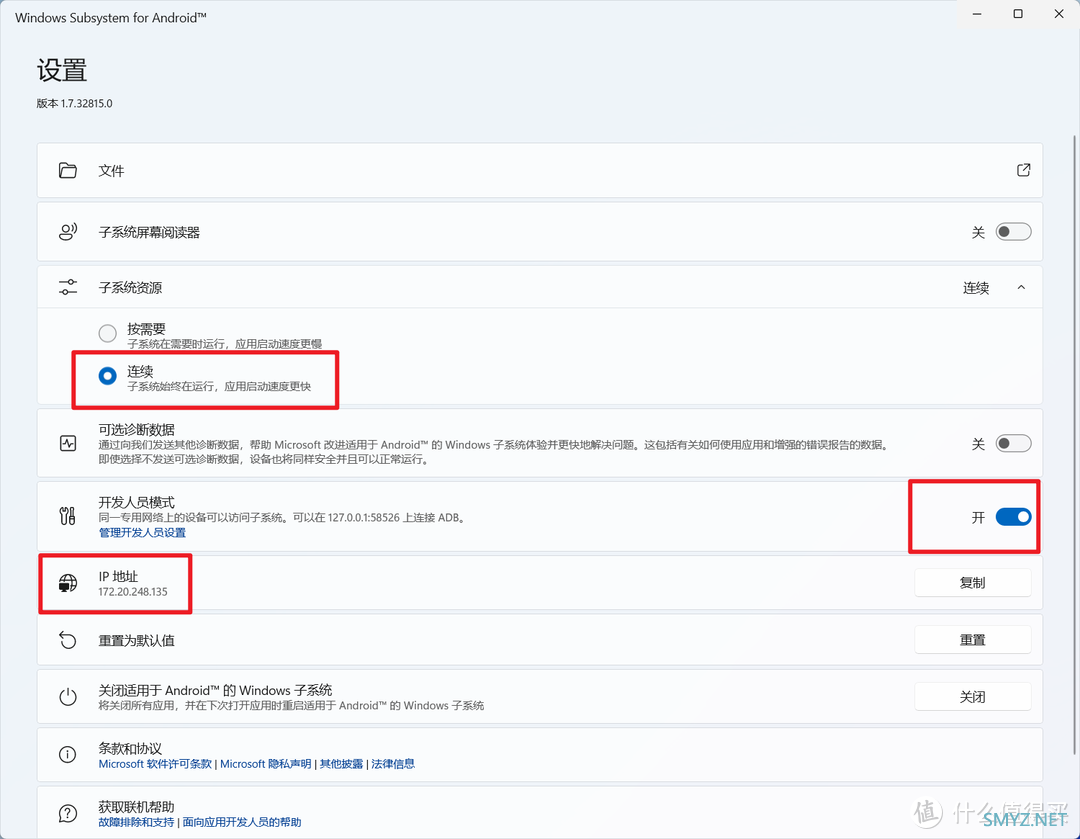1080x839 pixels.
Task: Click the 关闭 button to shut subsystem
Action: coord(973,697)
